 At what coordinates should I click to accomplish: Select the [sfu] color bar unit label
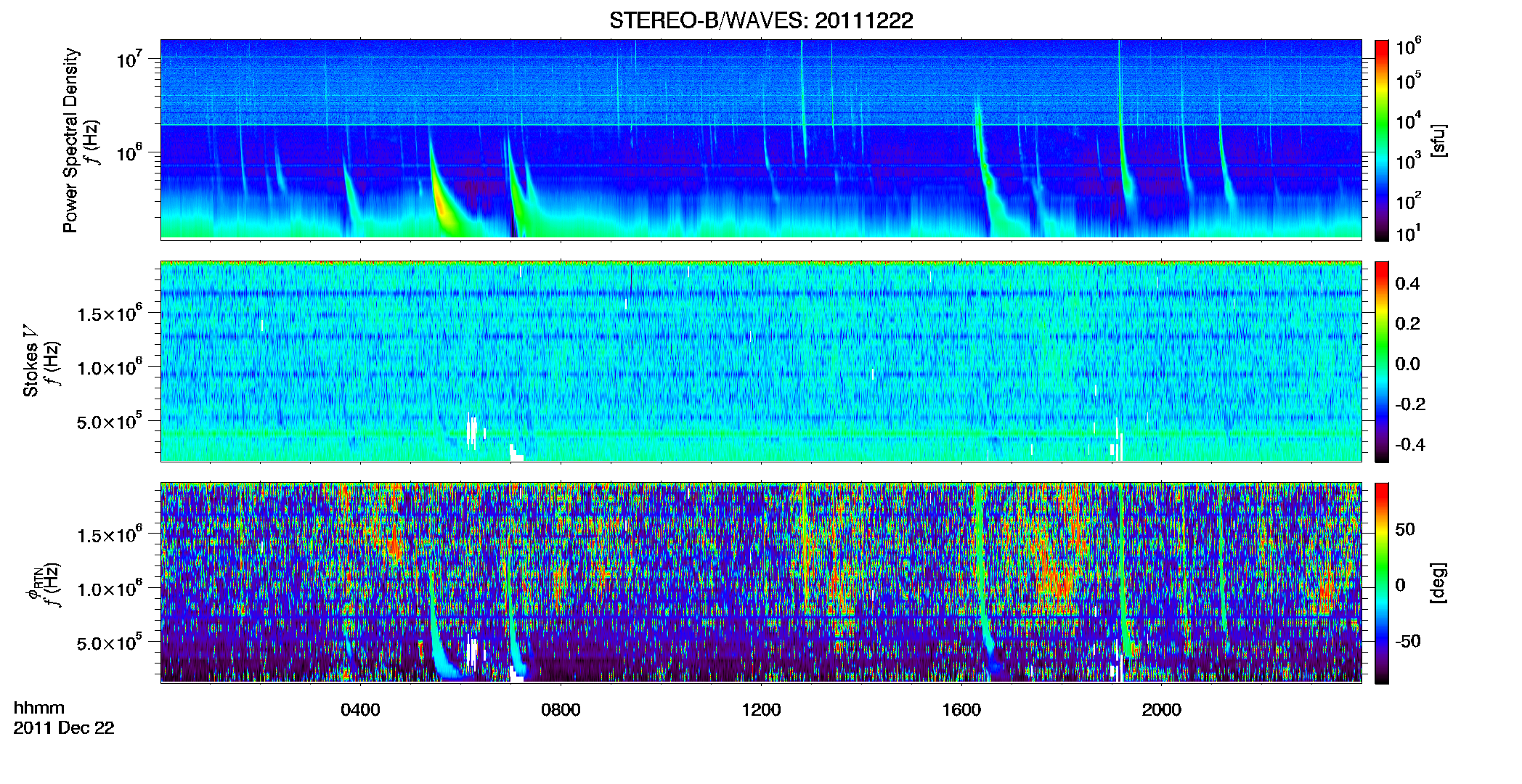tap(1439, 140)
